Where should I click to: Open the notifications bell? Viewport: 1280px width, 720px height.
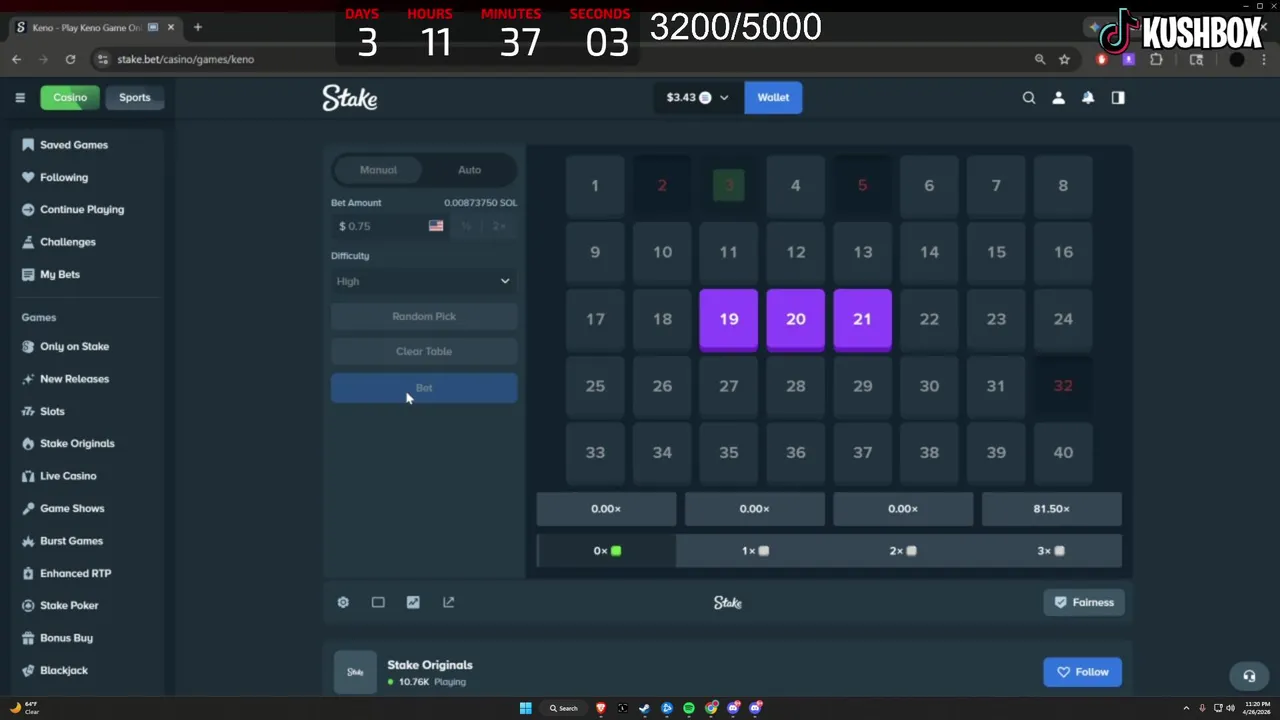coord(1088,97)
